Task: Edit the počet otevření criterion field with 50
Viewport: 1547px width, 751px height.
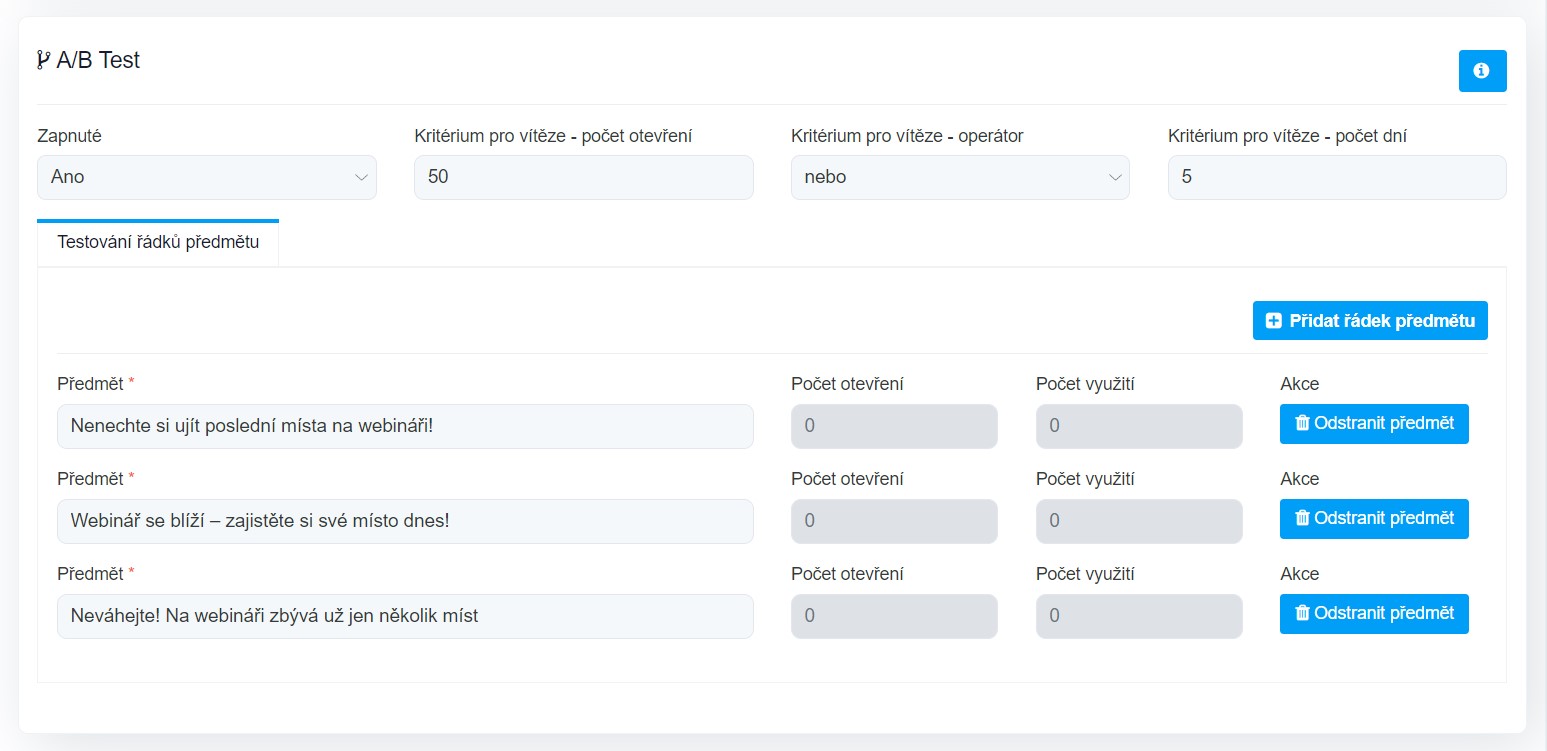Action: pyautogui.click(x=584, y=177)
